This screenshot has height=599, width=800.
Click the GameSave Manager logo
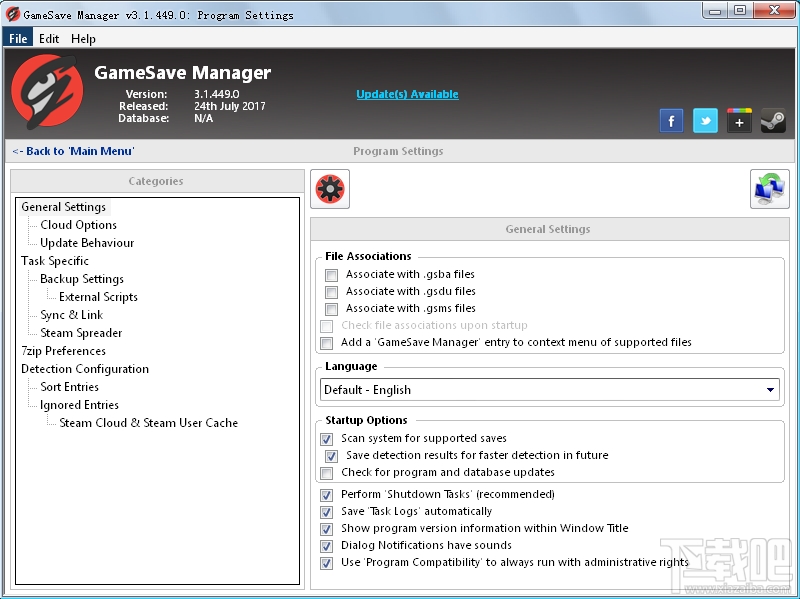coord(47,95)
